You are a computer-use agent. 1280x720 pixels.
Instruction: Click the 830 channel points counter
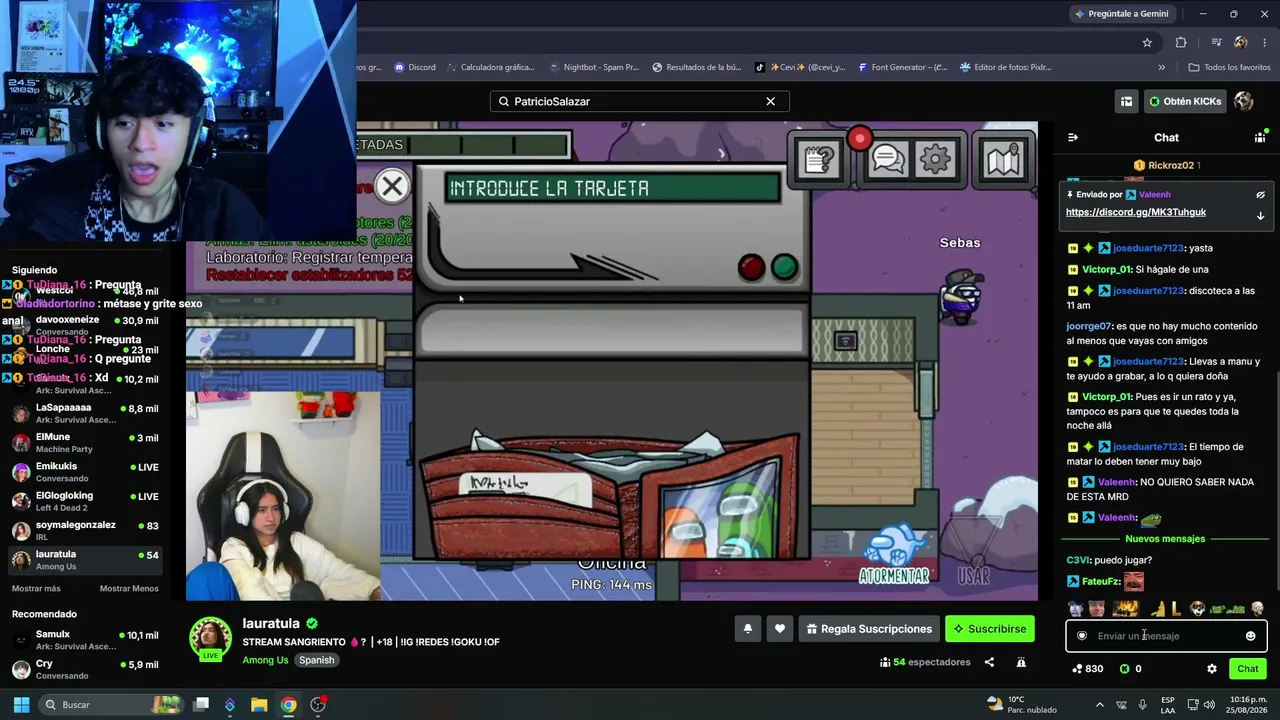click(1087, 669)
